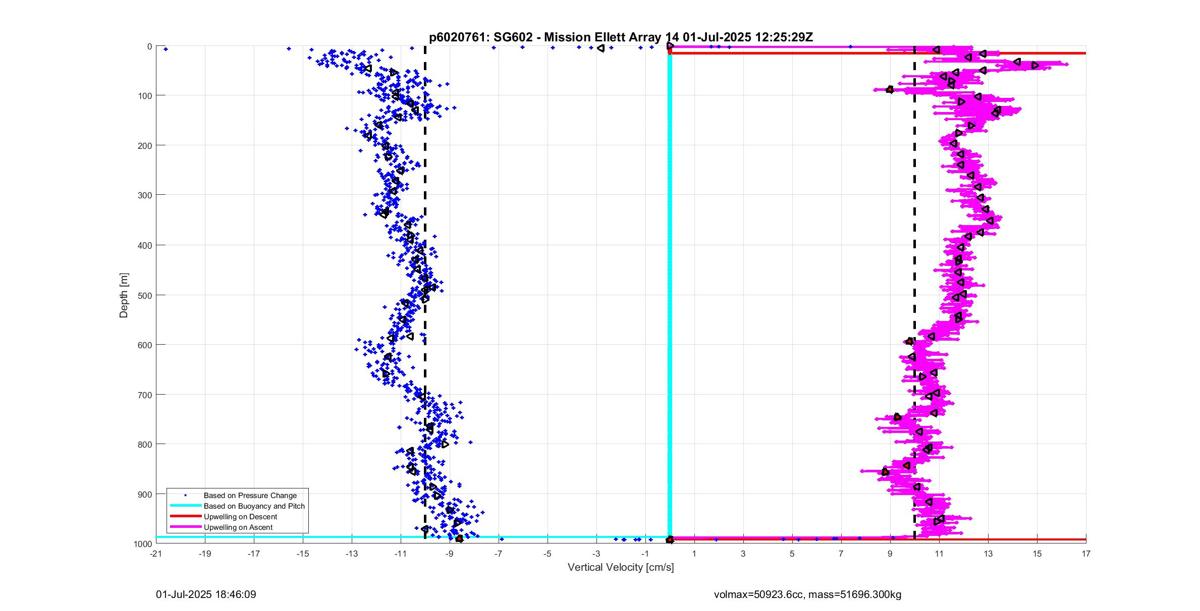Viewport: 1200px width, 611px height.
Task: Click legend entry 'Based on Buoyancy and Pitch'
Action: coord(254,506)
